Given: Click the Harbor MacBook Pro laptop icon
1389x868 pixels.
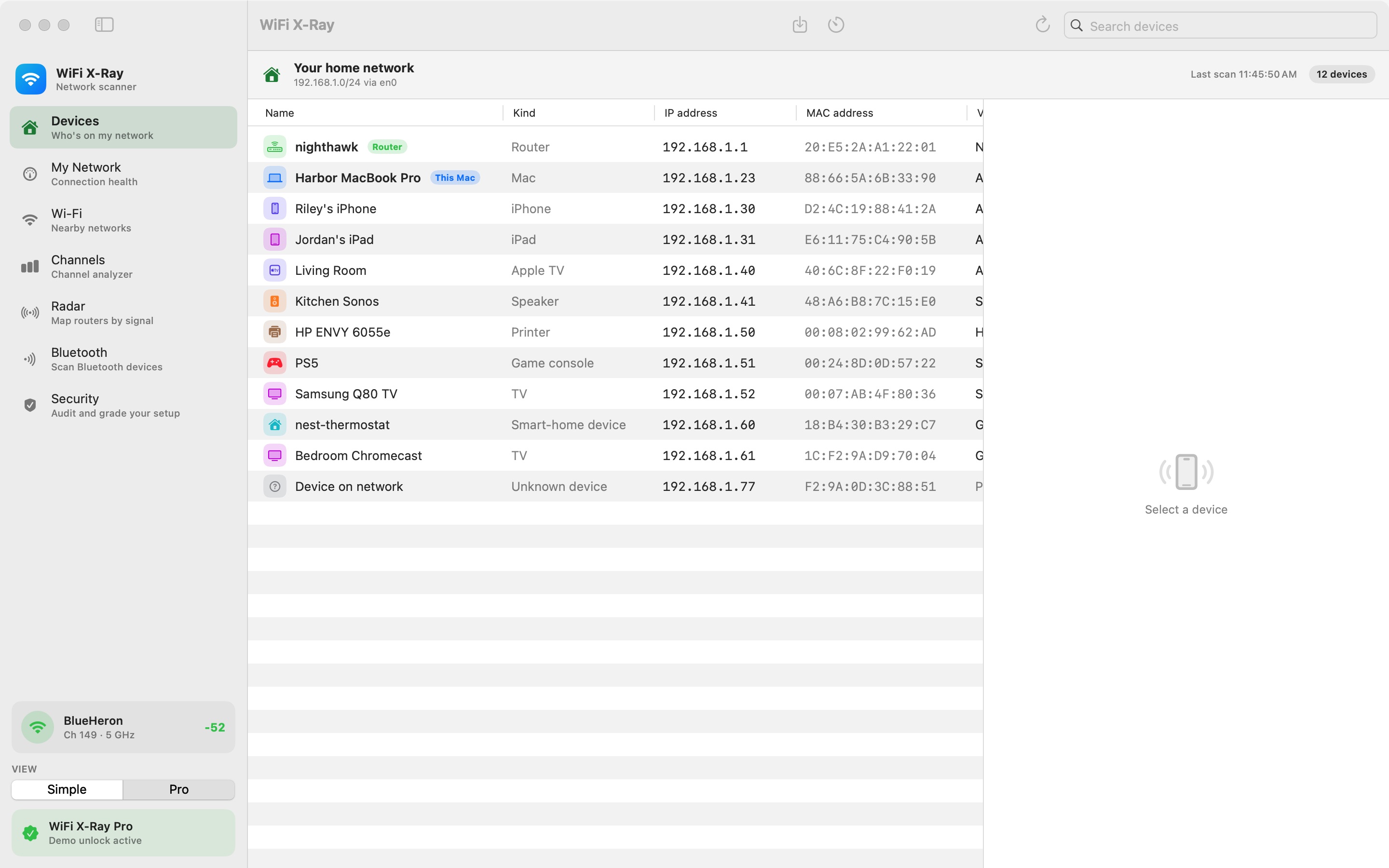Looking at the screenshot, I should 275,178.
